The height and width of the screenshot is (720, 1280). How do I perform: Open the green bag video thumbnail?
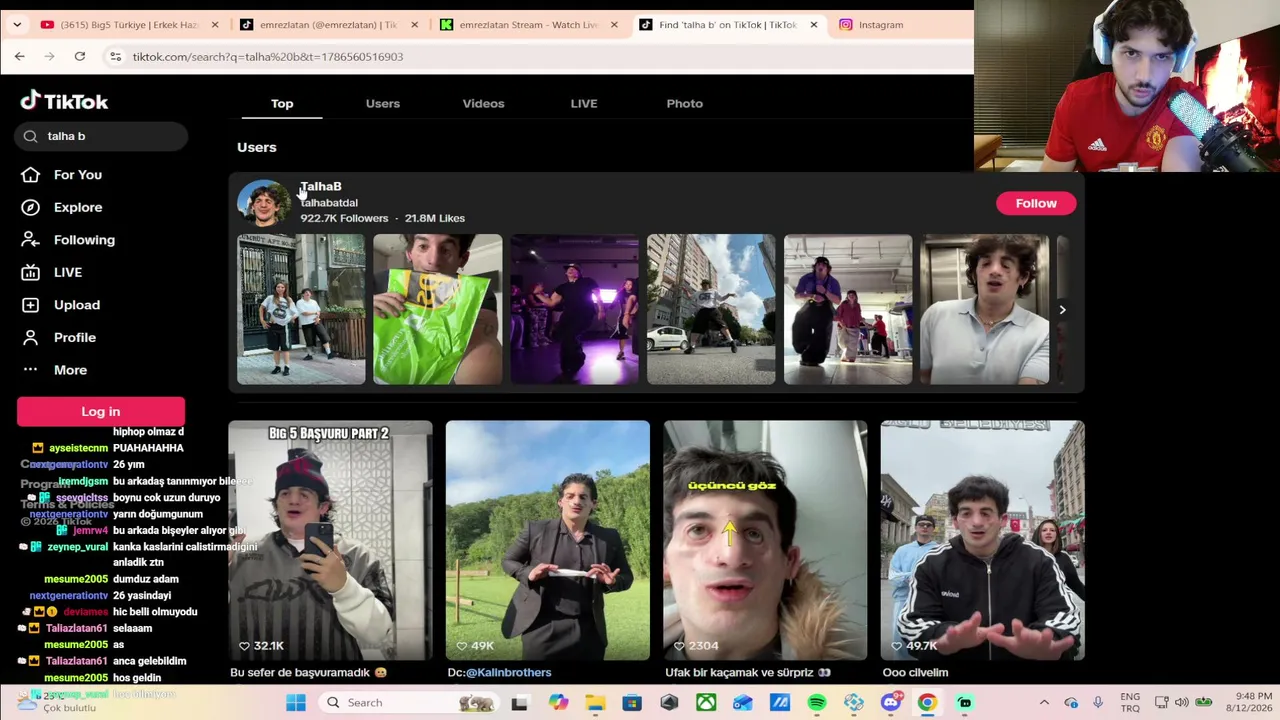coord(438,309)
